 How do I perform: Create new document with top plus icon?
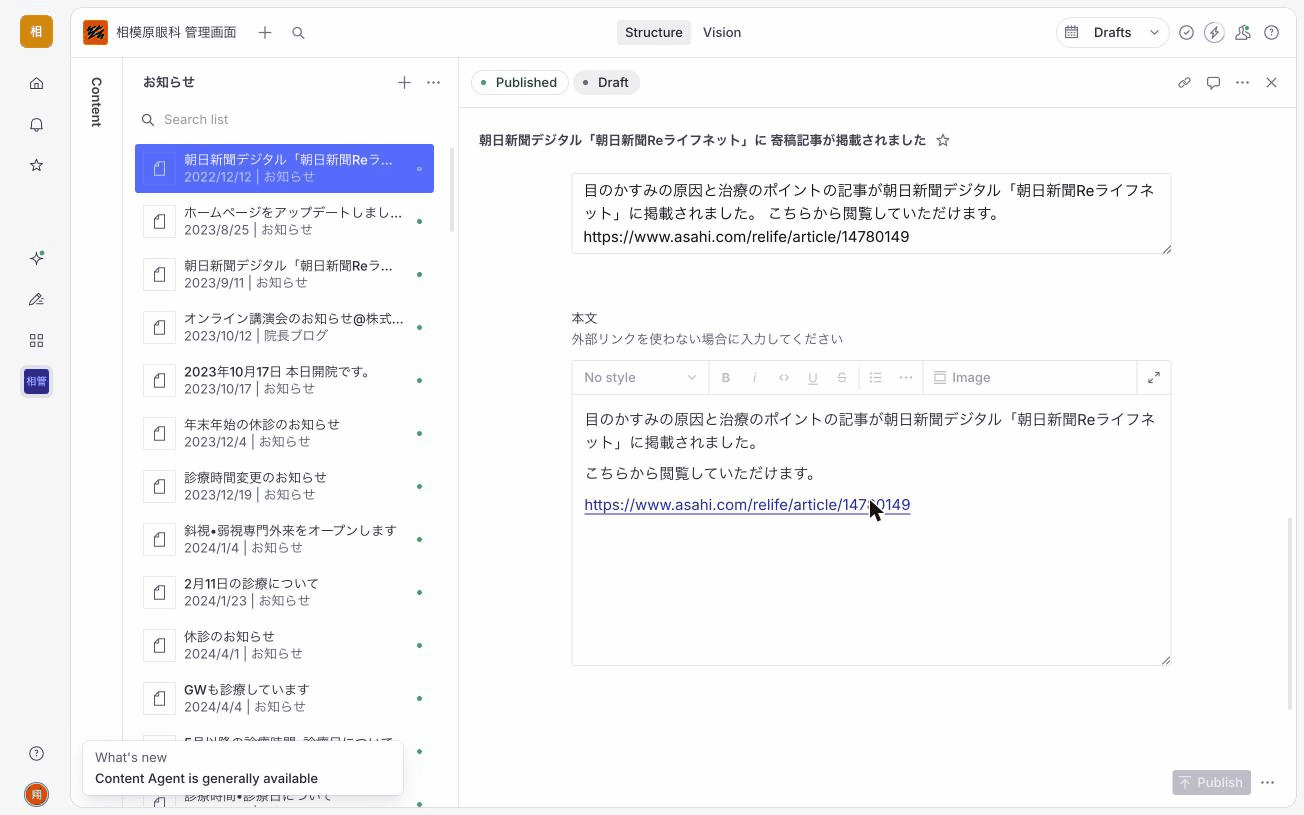pos(265,33)
